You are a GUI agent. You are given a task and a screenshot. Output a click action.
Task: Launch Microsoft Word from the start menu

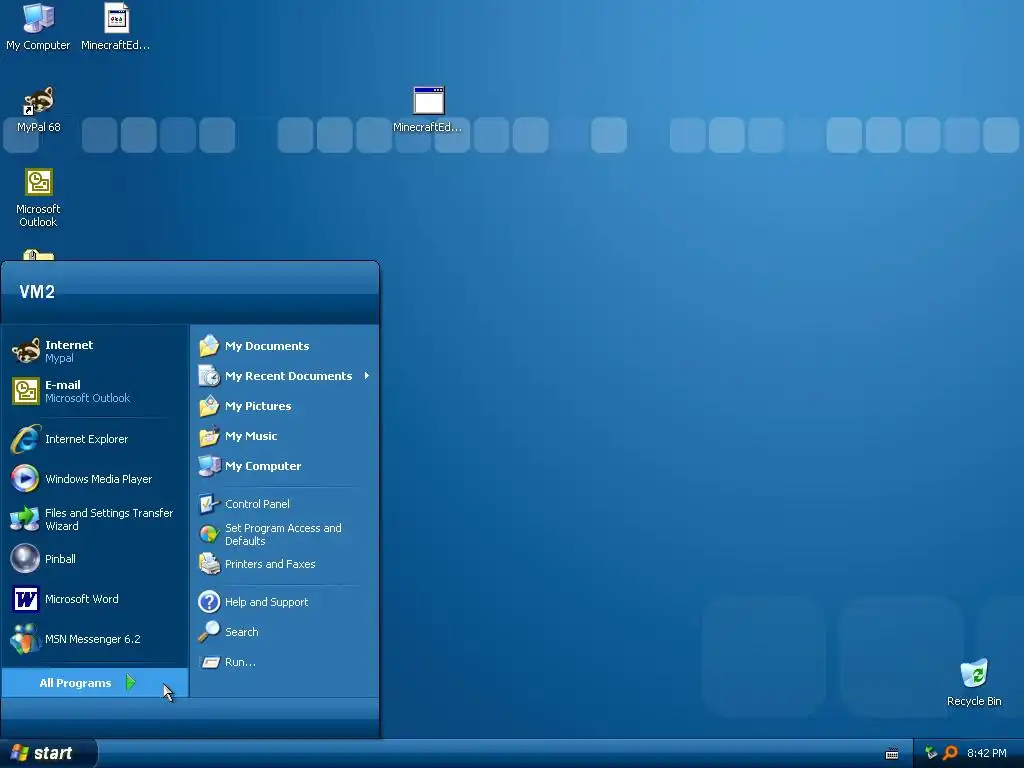[x=95, y=599]
